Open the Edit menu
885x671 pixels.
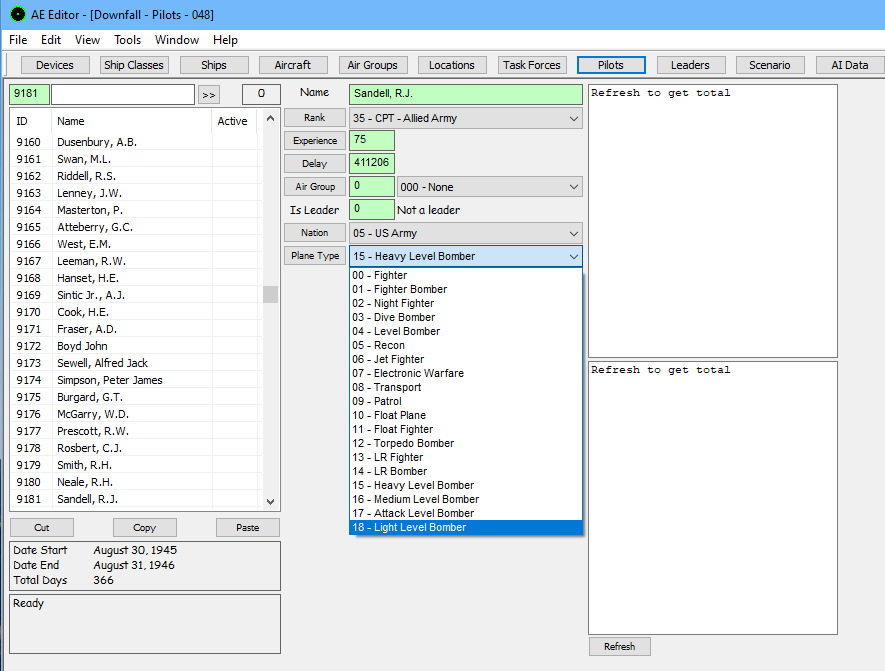[x=51, y=40]
